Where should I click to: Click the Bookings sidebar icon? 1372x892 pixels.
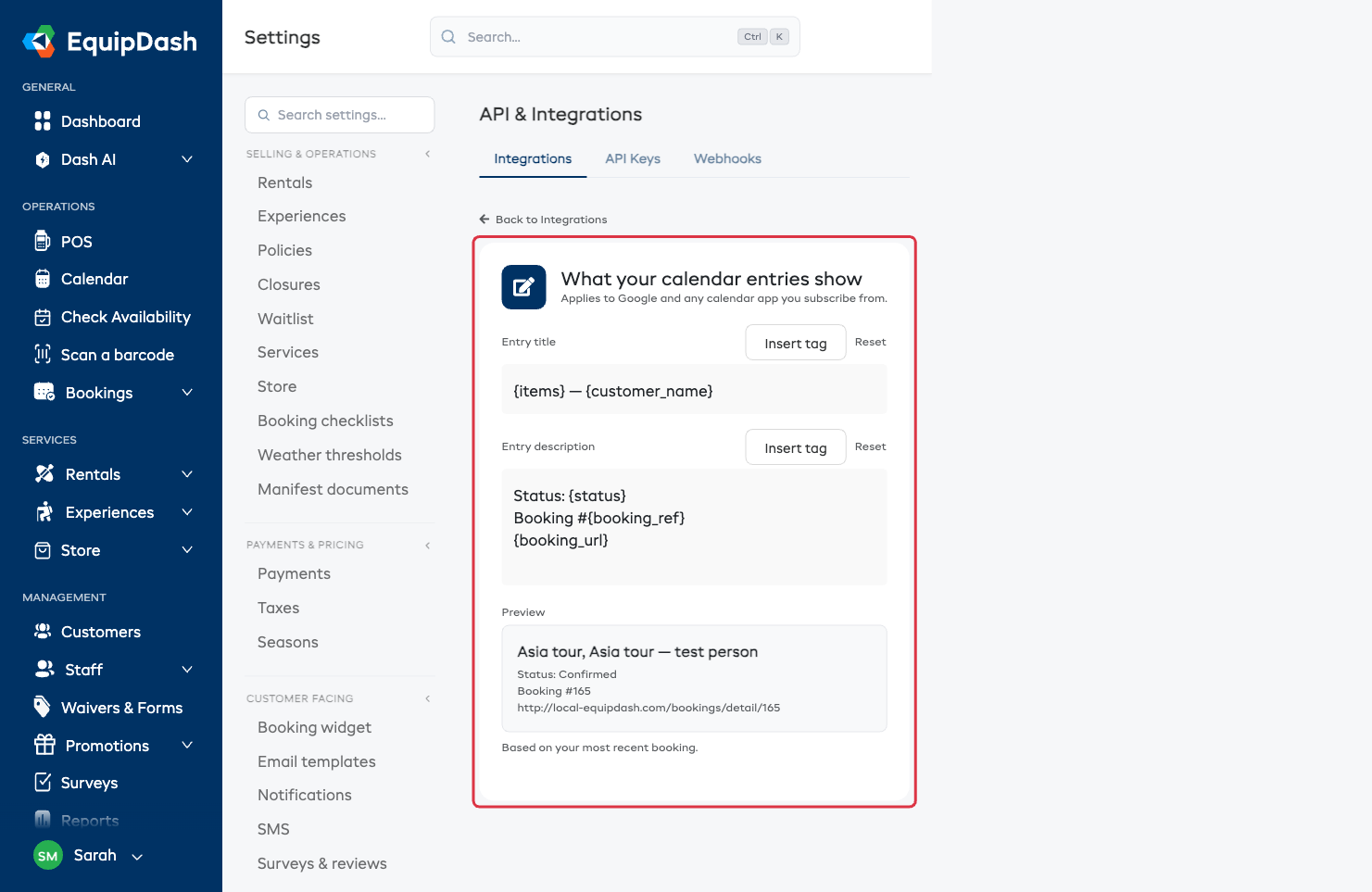click(x=44, y=392)
